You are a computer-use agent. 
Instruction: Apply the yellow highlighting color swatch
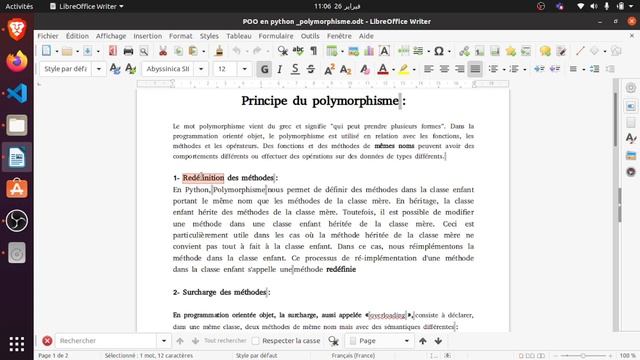tap(404, 69)
